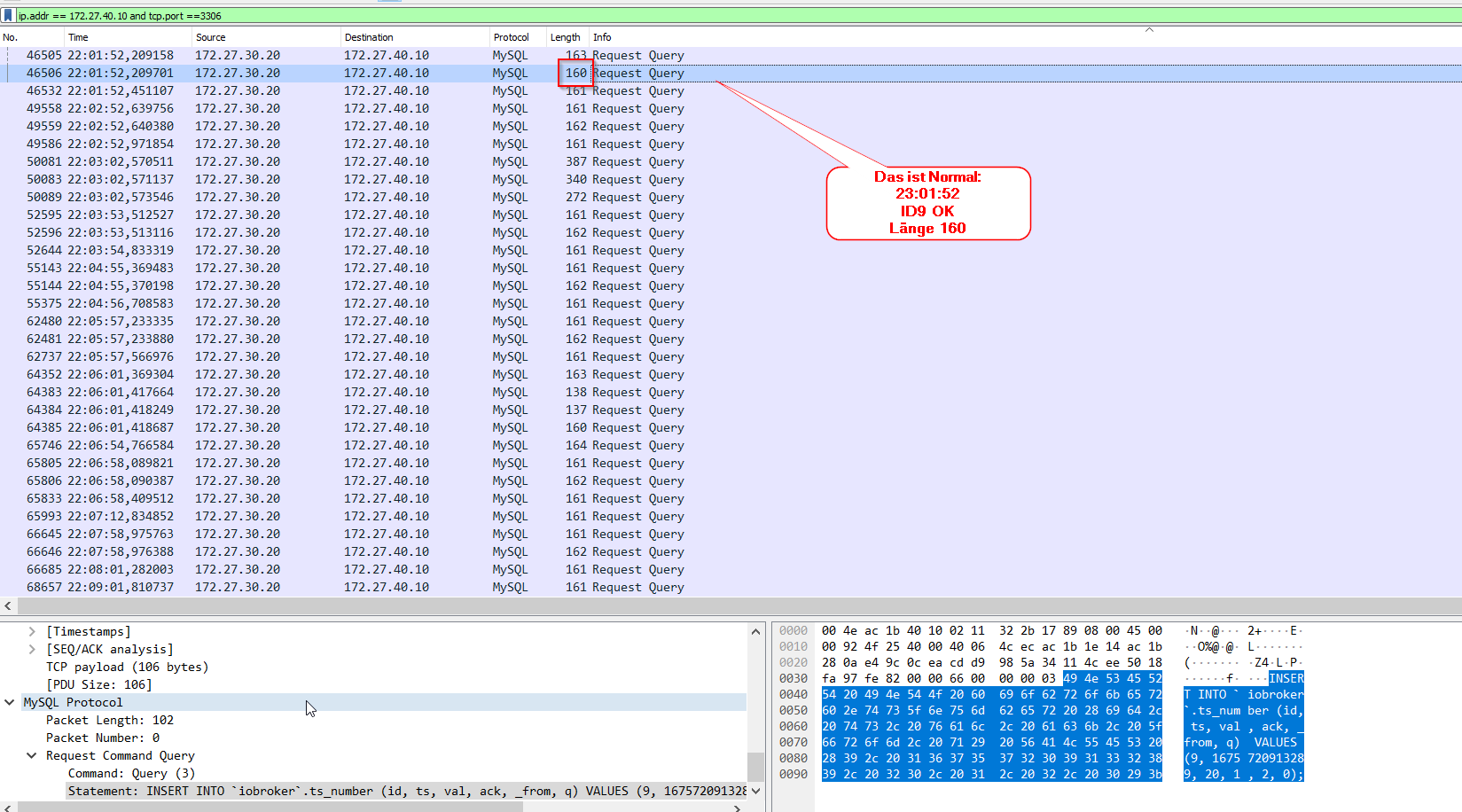This screenshot has width=1462, height=812.
Task: Click the Info column header
Action: [x=1025, y=37]
